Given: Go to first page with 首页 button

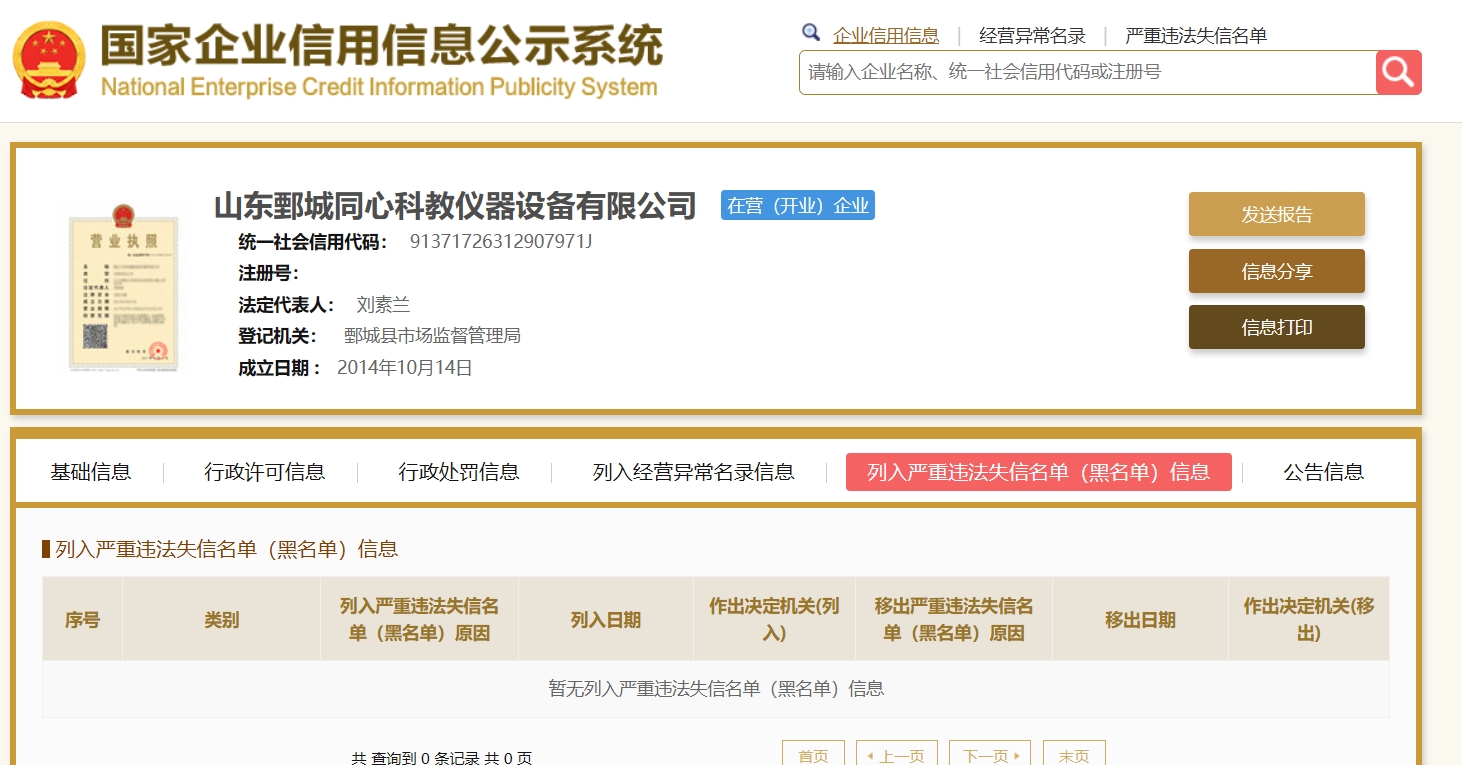Looking at the screenshot, I should pyautogui.click(x=813, y=755).
